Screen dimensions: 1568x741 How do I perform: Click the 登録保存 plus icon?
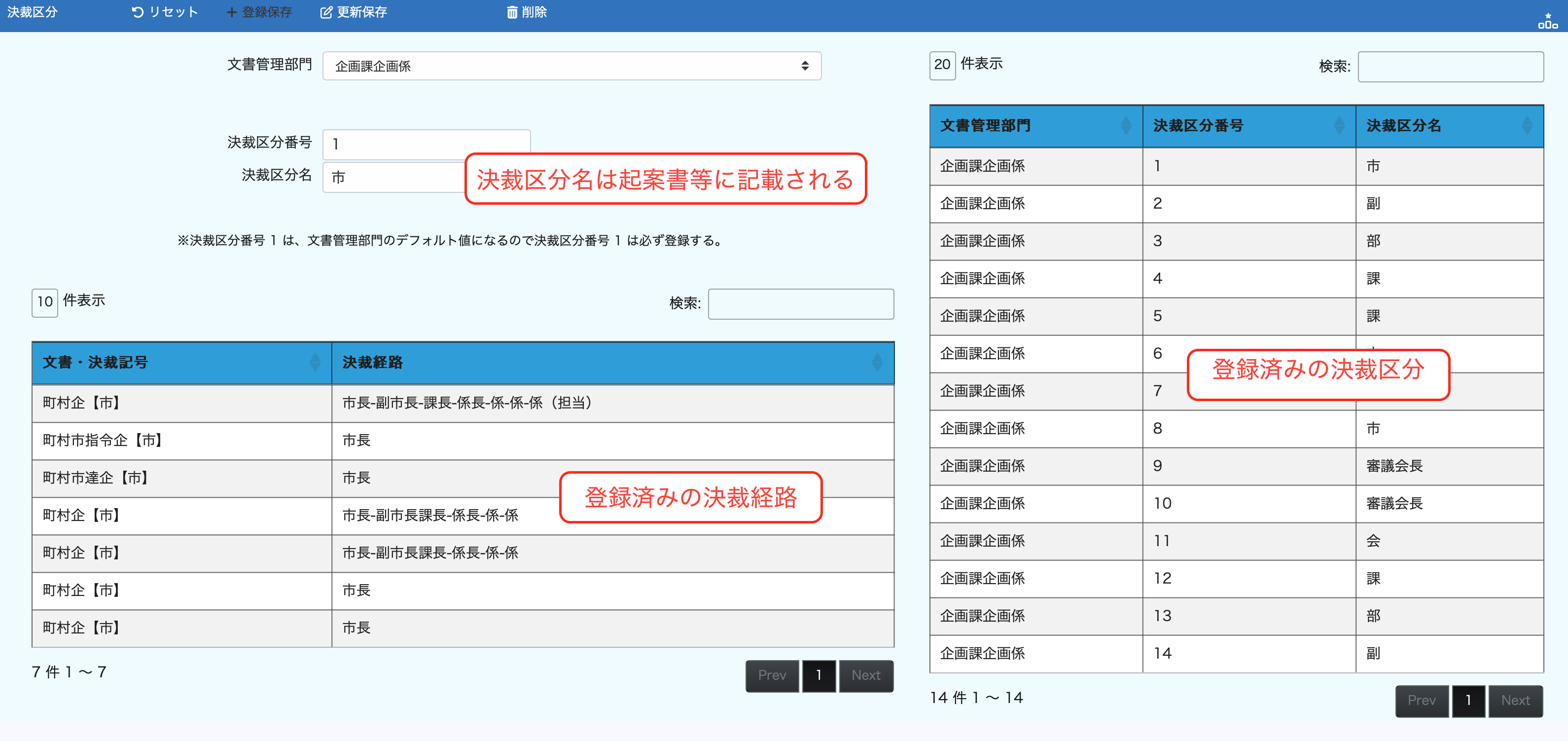[x=231, y=12]
